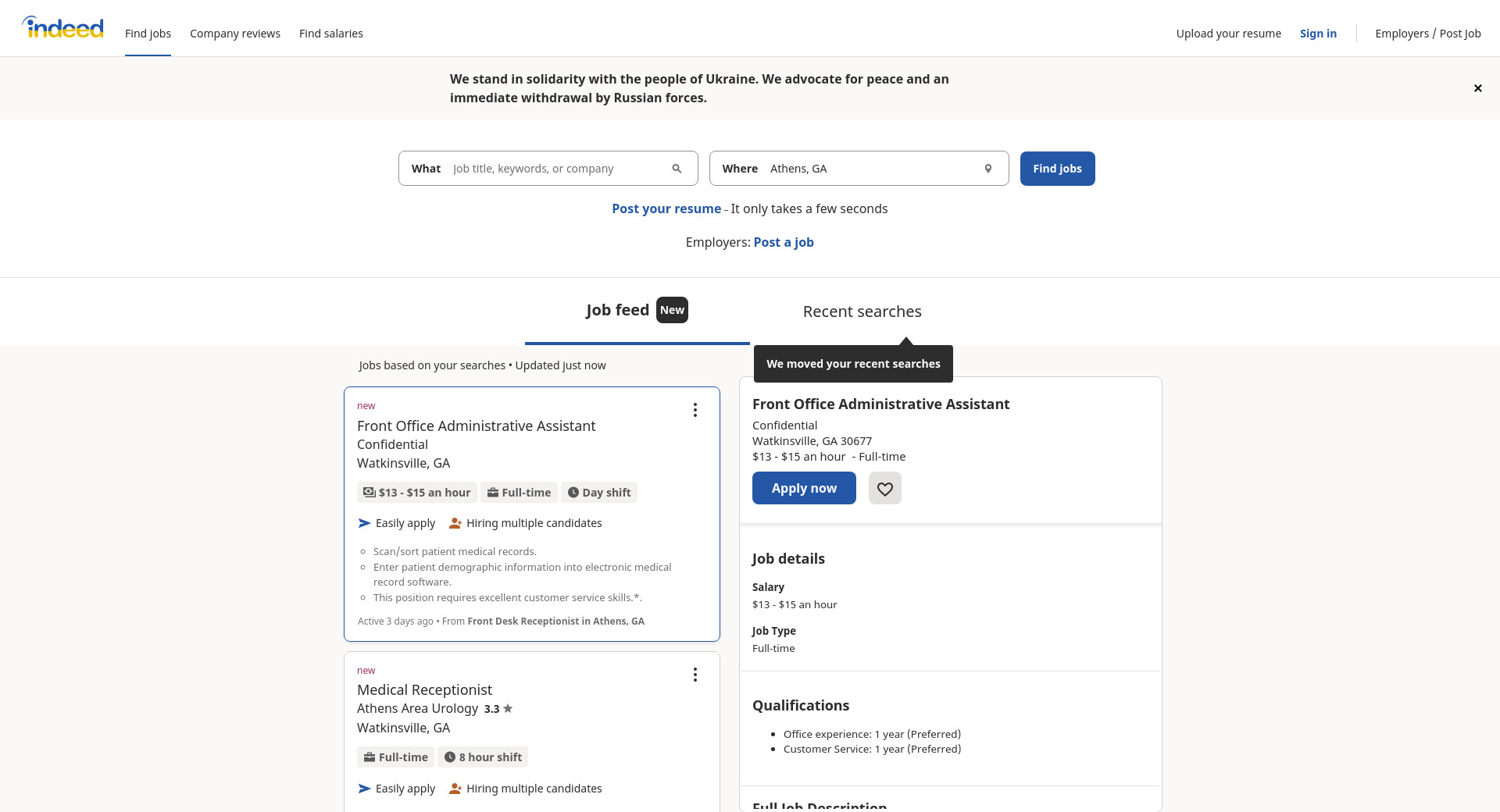Open the Post your resume link
The height and width of the screenshot is (812, 1500).
pos(666,208)
